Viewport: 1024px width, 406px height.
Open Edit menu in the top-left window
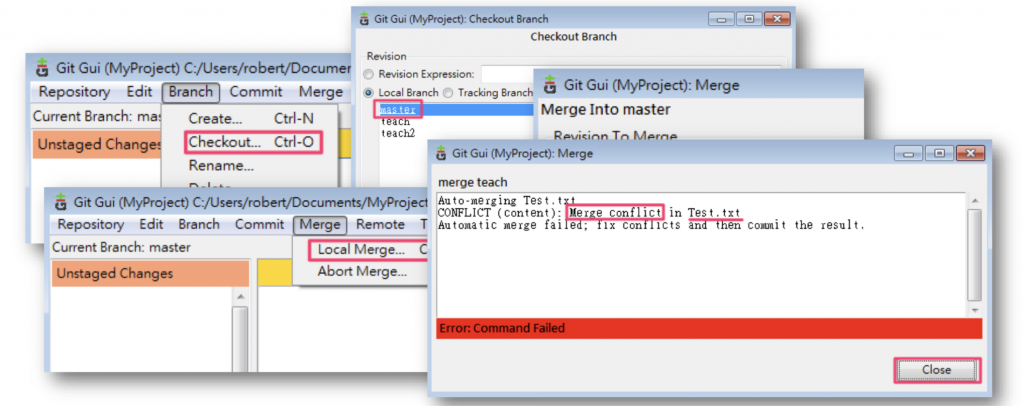(x=140, y=92)
